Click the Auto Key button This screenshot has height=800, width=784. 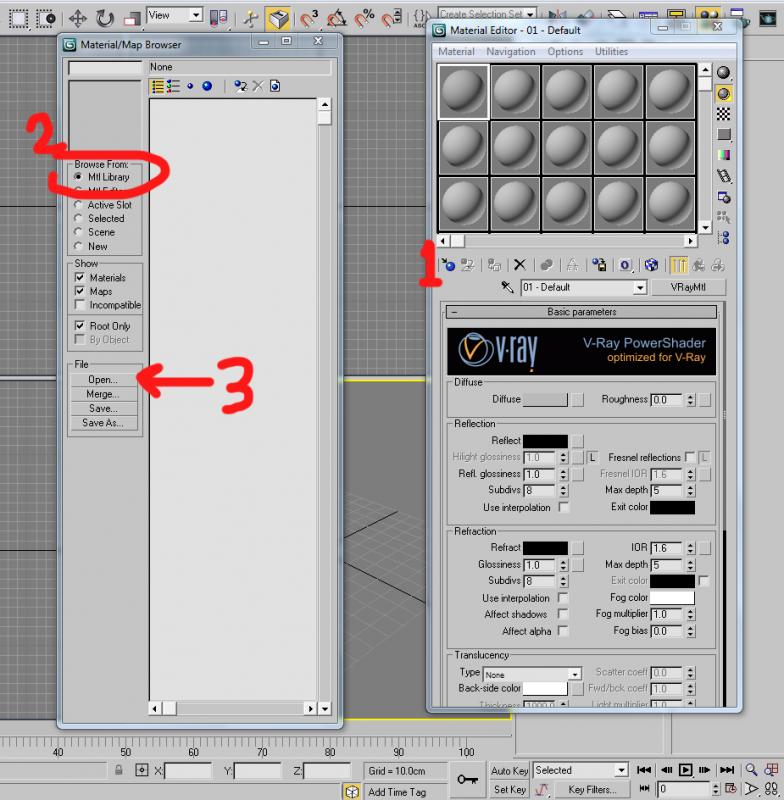(x=509, y=770)
